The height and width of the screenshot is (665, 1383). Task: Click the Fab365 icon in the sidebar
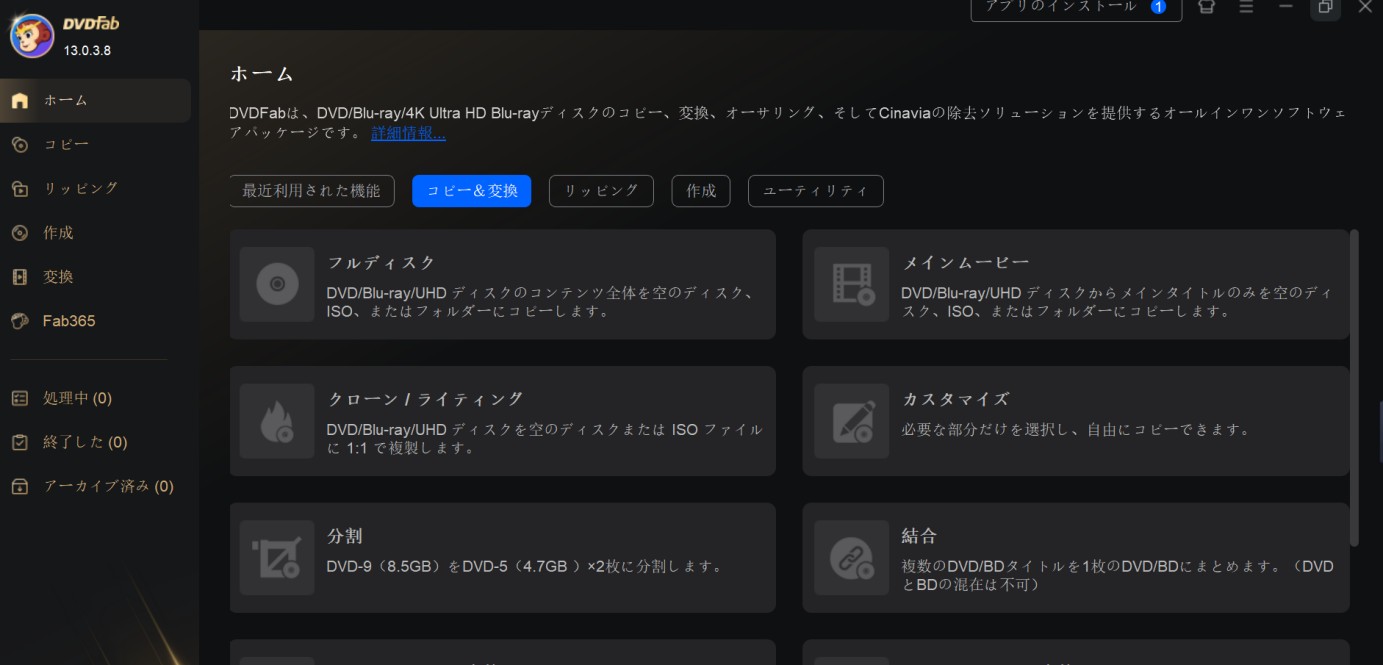20,321
